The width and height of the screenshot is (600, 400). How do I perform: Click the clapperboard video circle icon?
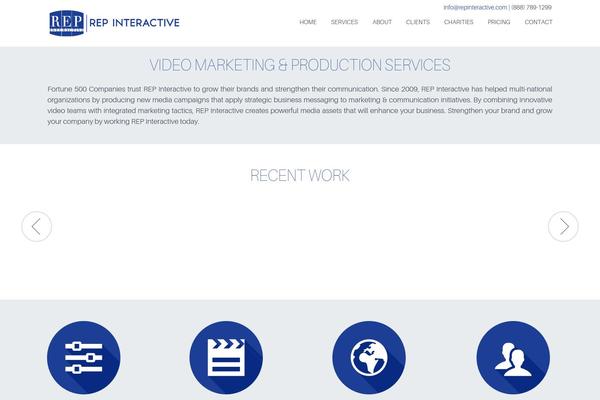point(226,358)
